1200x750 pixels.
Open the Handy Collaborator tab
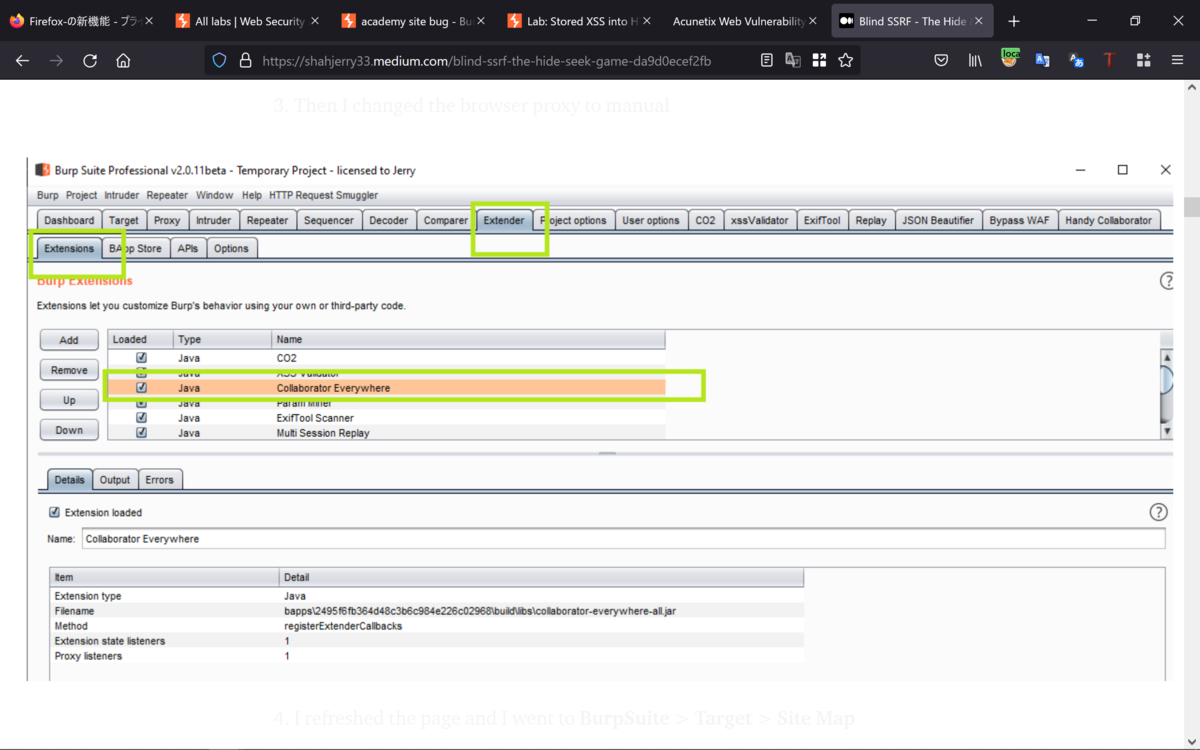tap(1108, 220)
